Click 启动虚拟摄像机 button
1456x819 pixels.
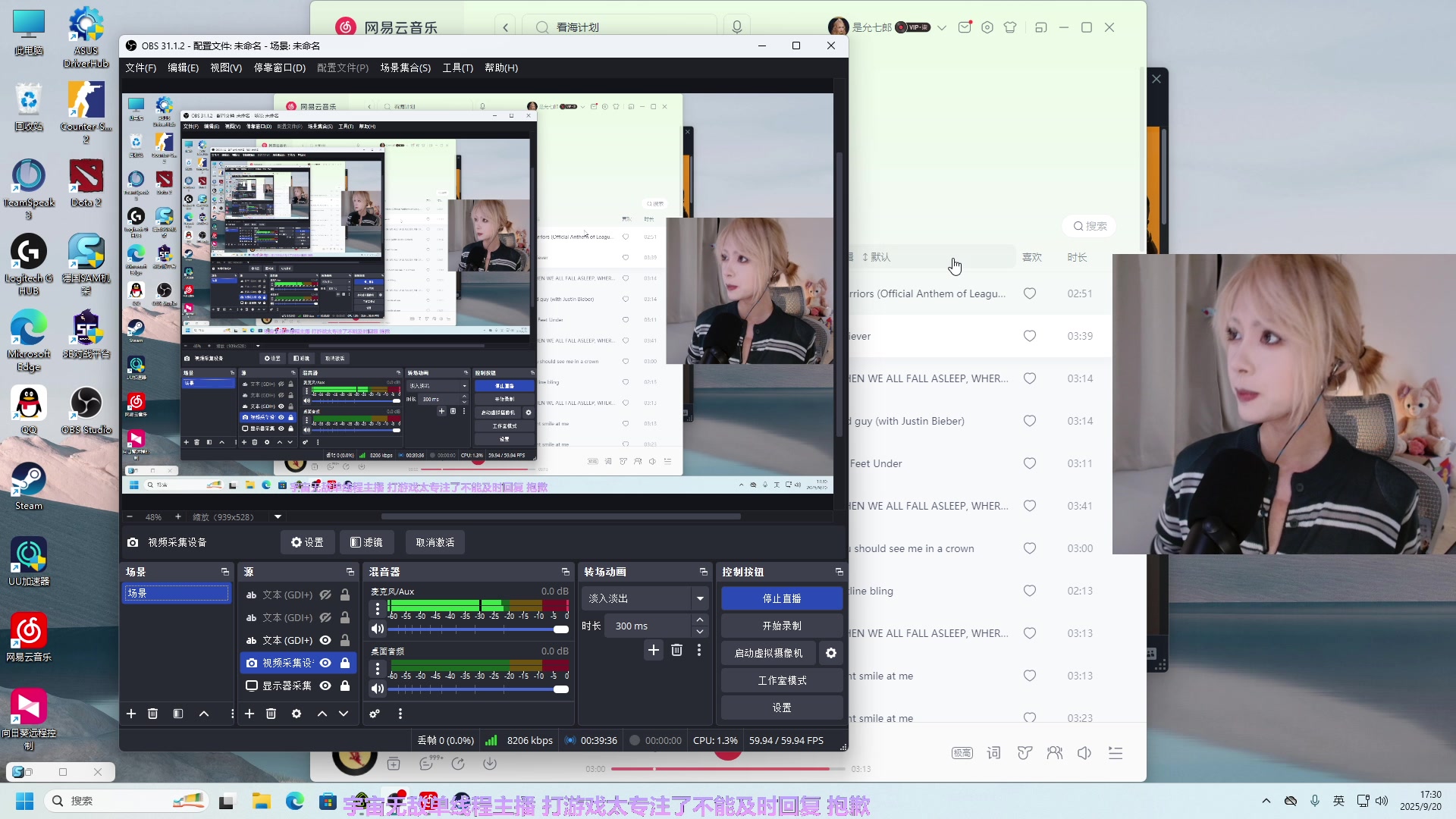[x=768, y=653]
